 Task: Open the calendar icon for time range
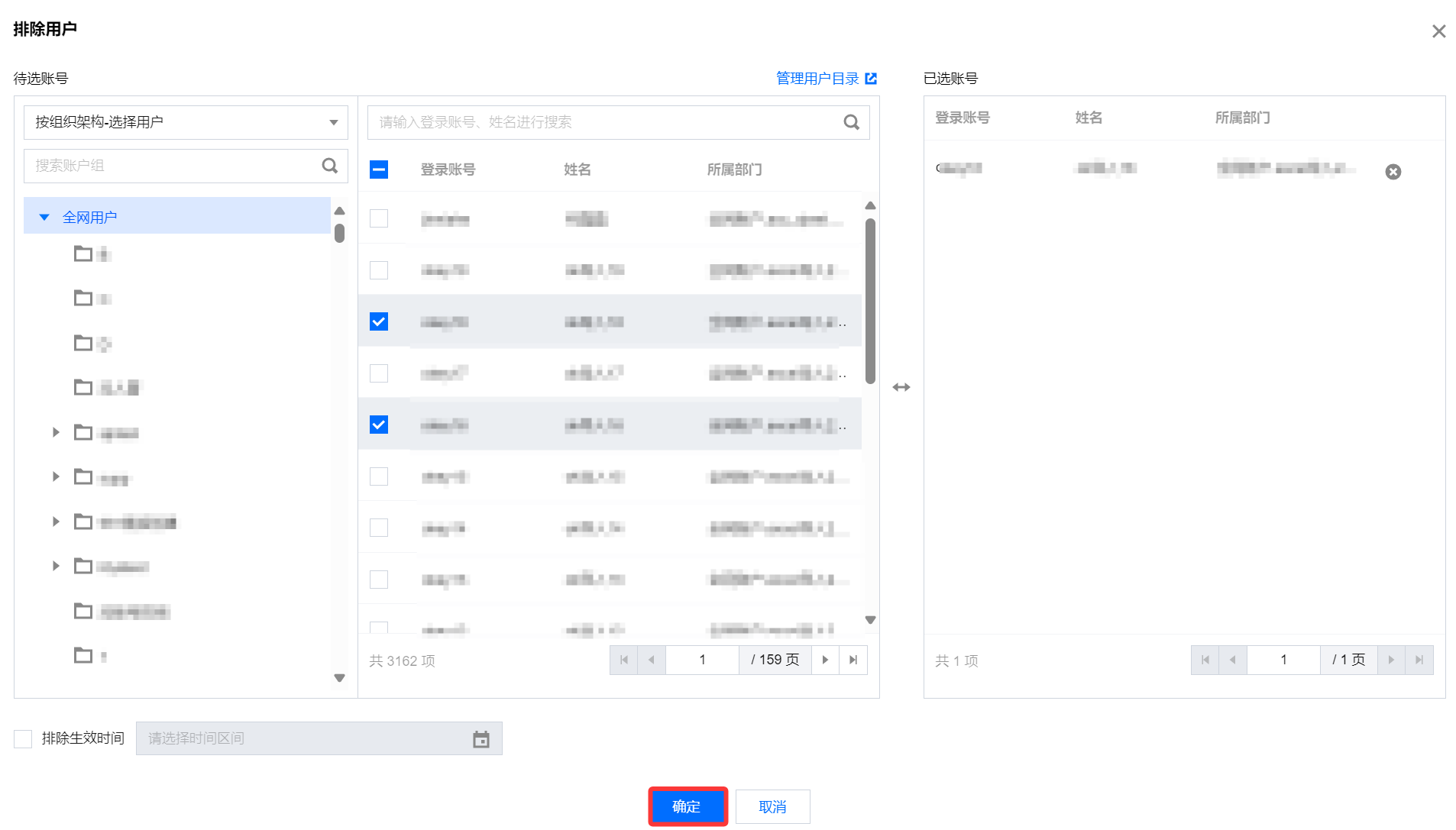[480, 739]
